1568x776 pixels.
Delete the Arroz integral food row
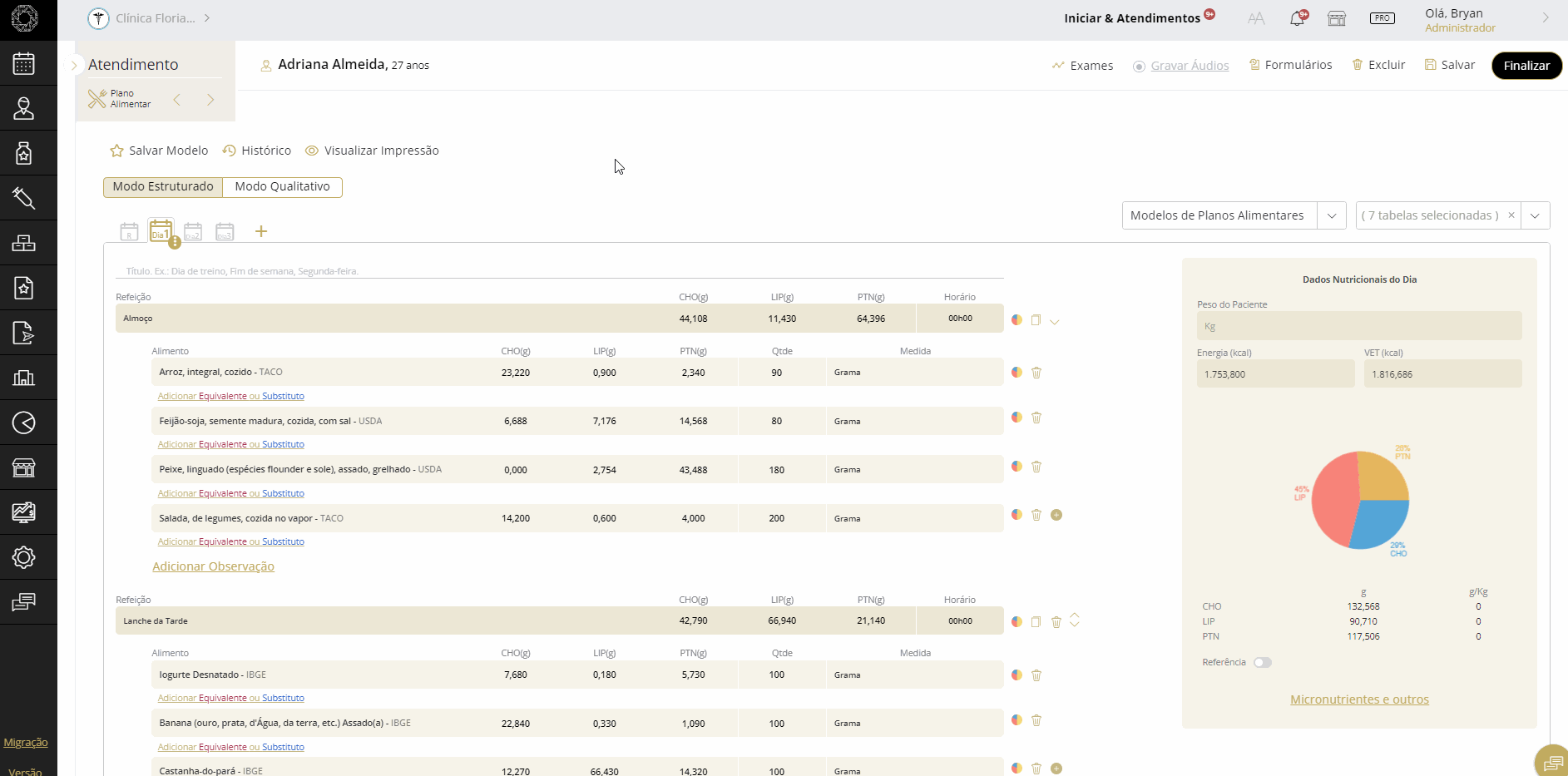pyautogui.click(x=1036, y=373)
